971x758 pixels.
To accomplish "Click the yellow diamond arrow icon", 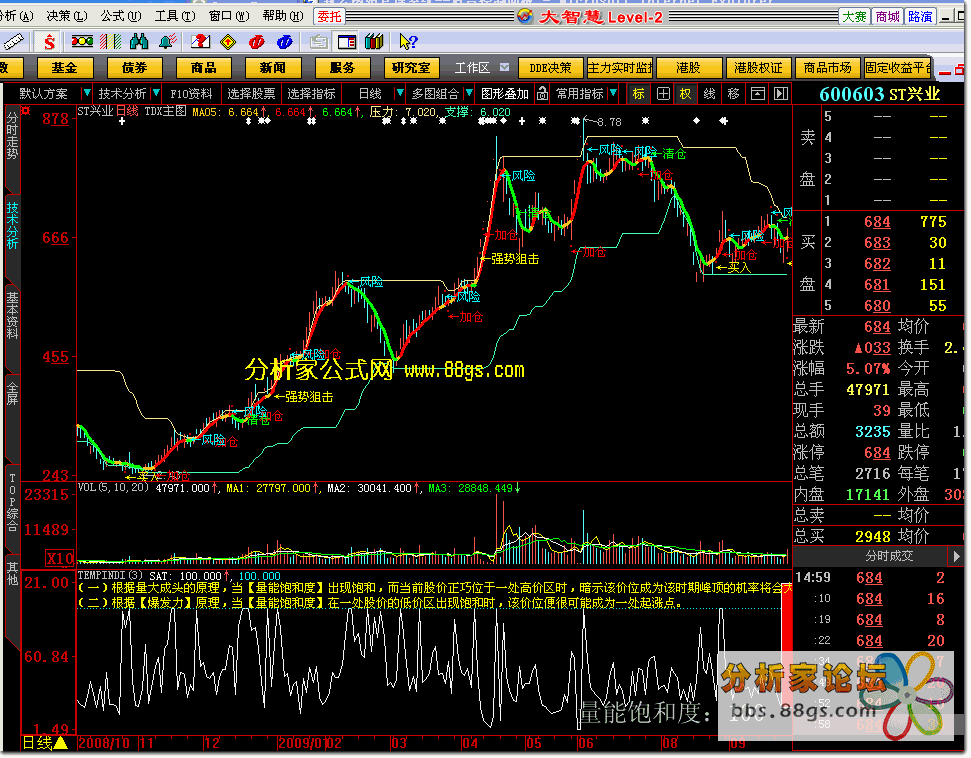I will pos(228,41).
